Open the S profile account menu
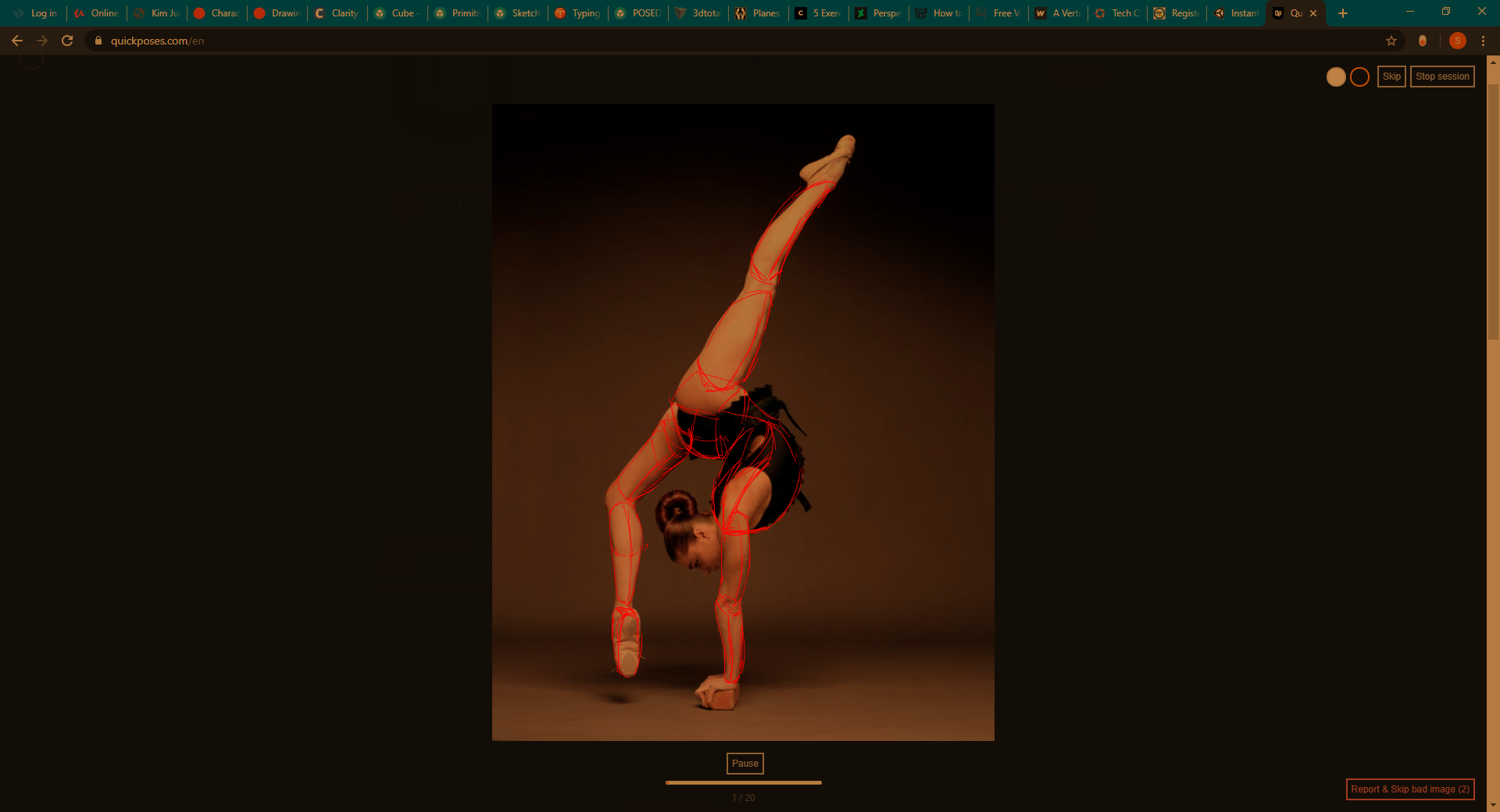 [1458, 41]
